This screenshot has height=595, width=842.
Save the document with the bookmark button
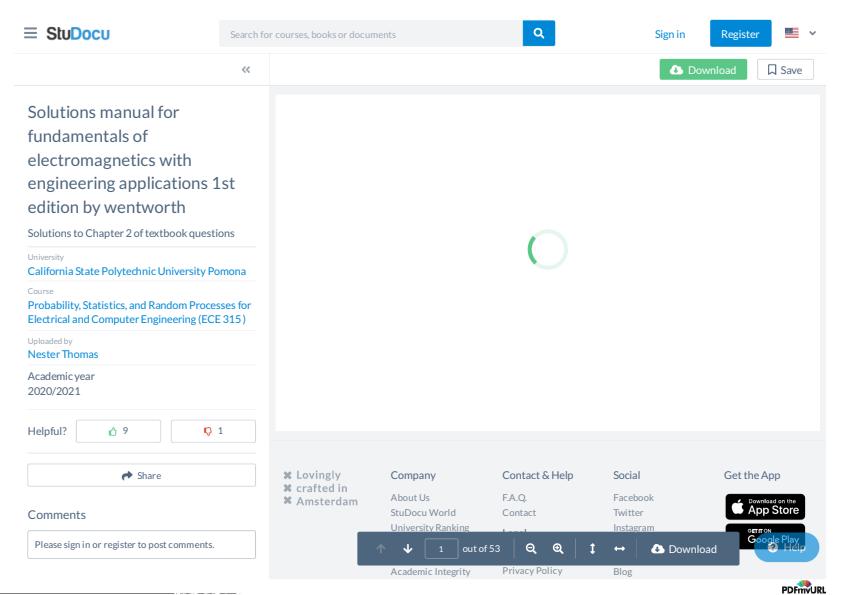tap(785, 70)
